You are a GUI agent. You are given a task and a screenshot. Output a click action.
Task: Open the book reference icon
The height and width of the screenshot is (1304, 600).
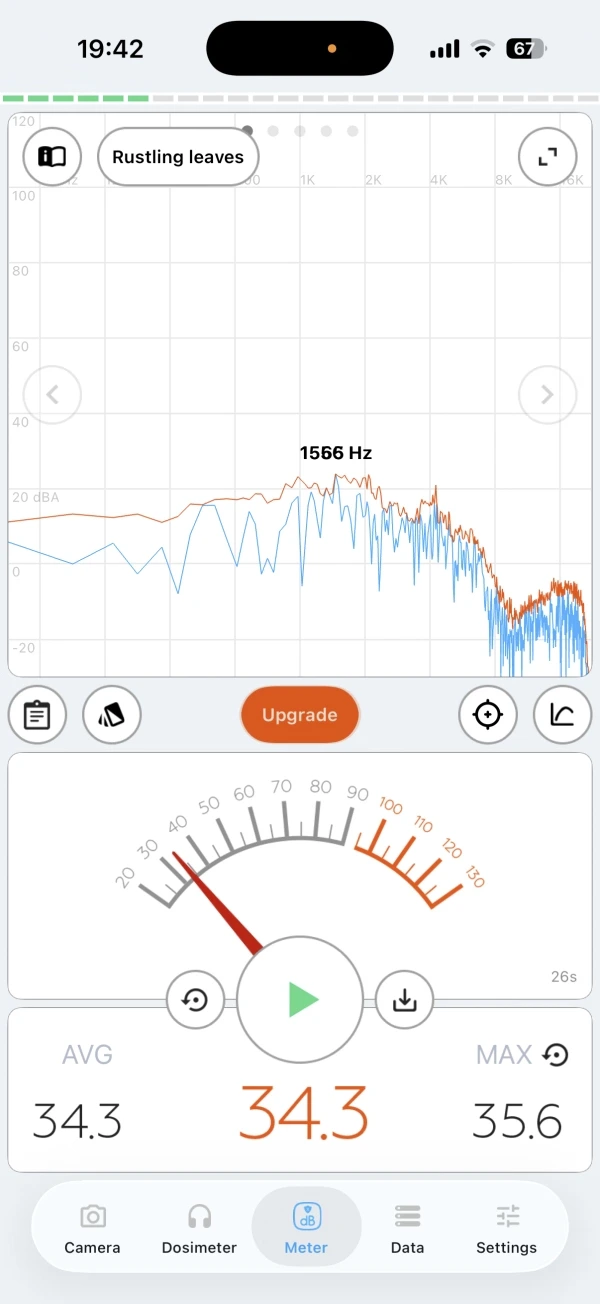click(52, 157)
